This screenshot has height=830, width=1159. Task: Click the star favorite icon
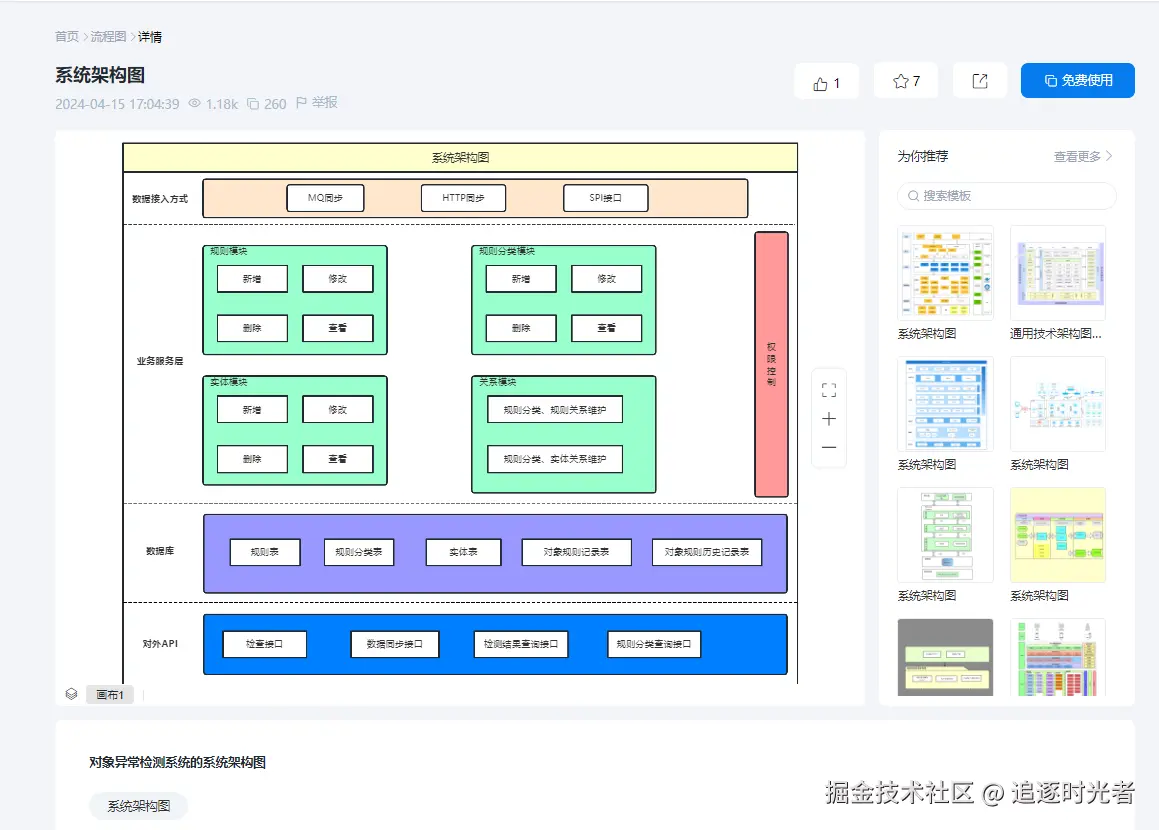(x=900, y=82)
